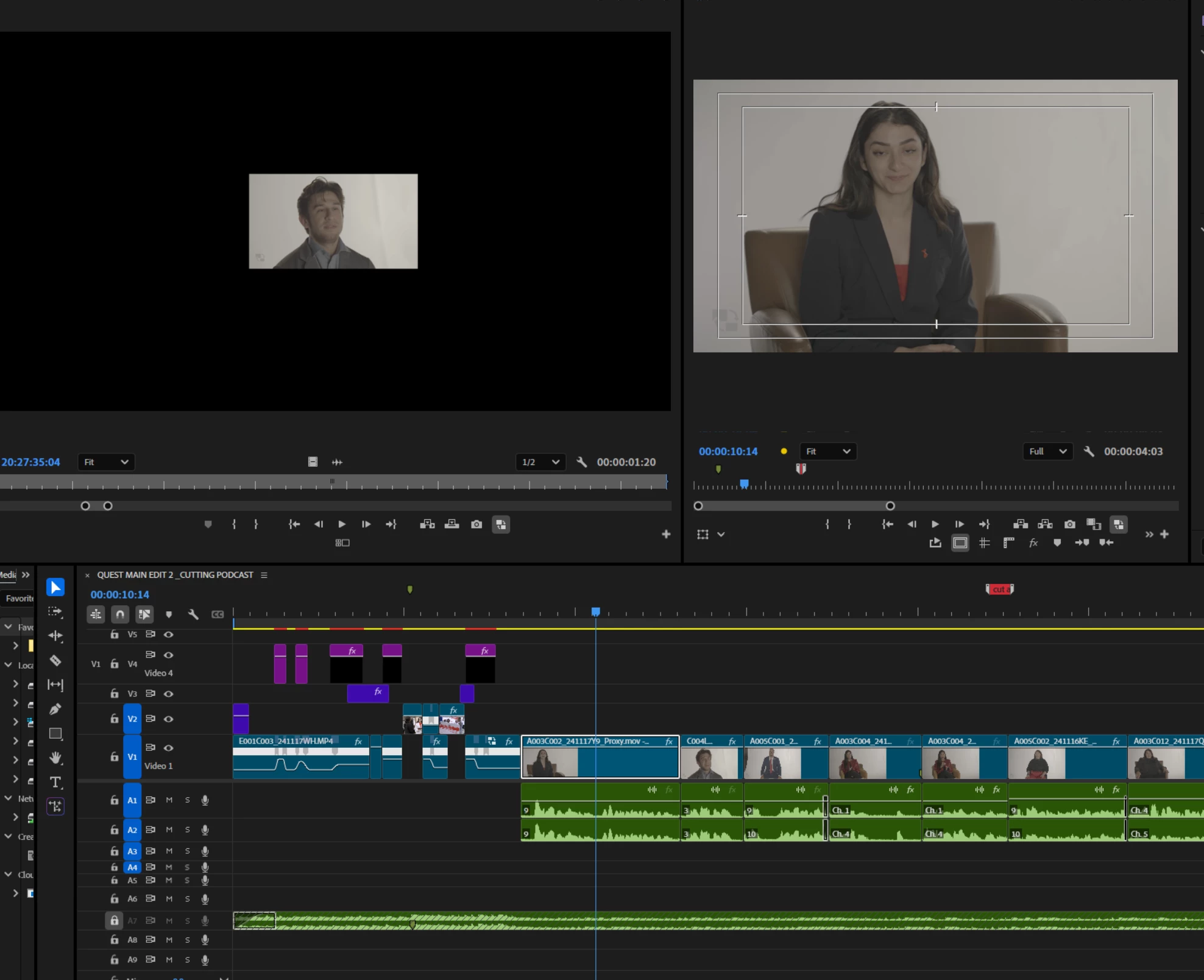Click Favorites tab in Media Browser
1204x980 pixels.
[19, 598]
